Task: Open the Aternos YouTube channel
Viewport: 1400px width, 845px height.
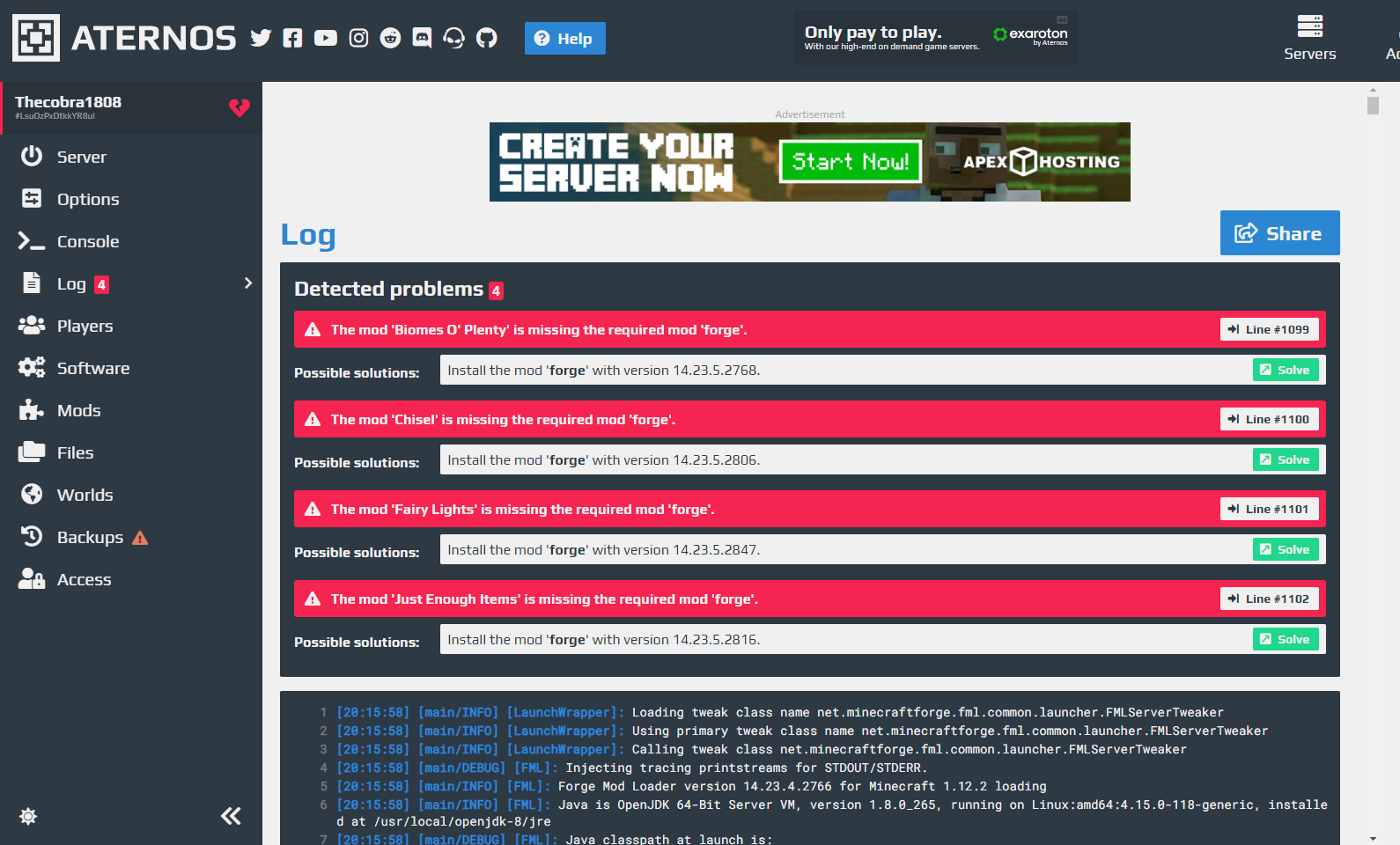Action: click(326, 38)
